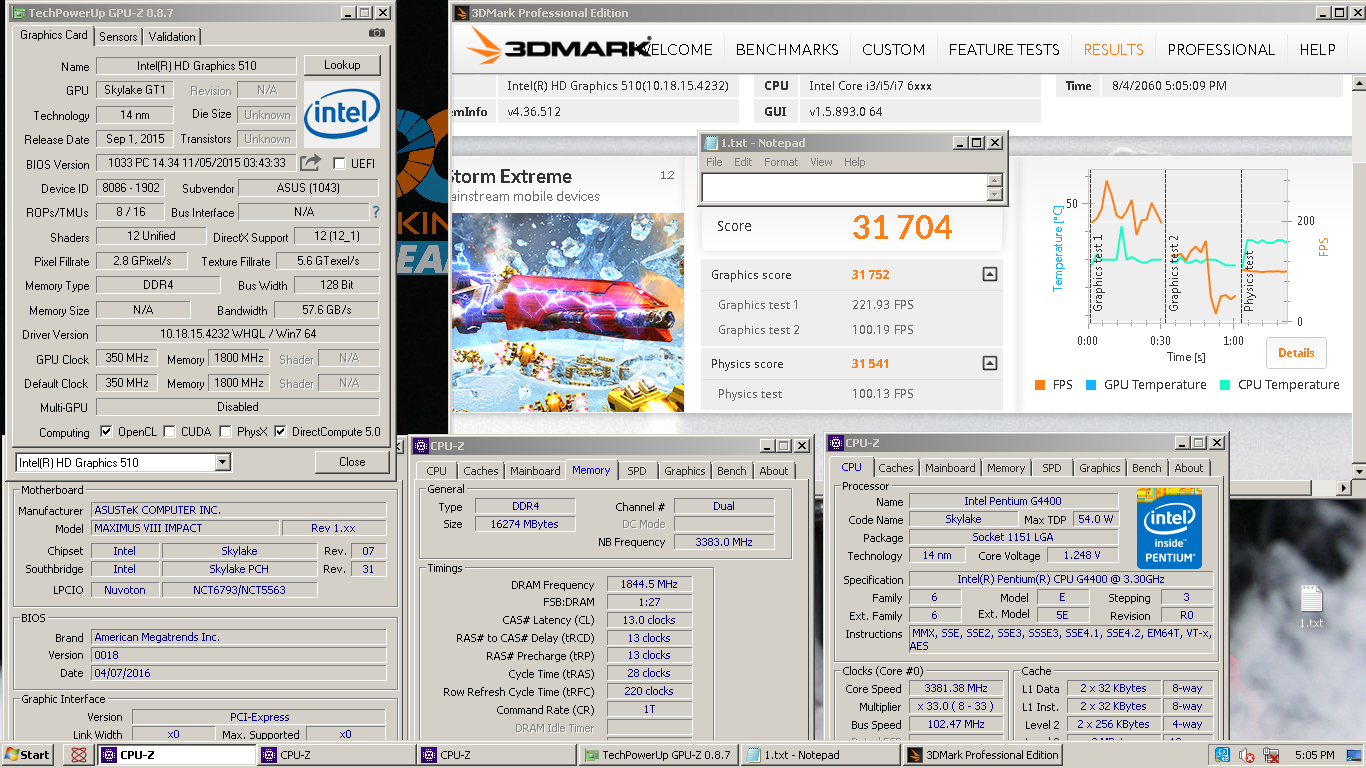Click the 3DMark title bar icon

[461, 13]
